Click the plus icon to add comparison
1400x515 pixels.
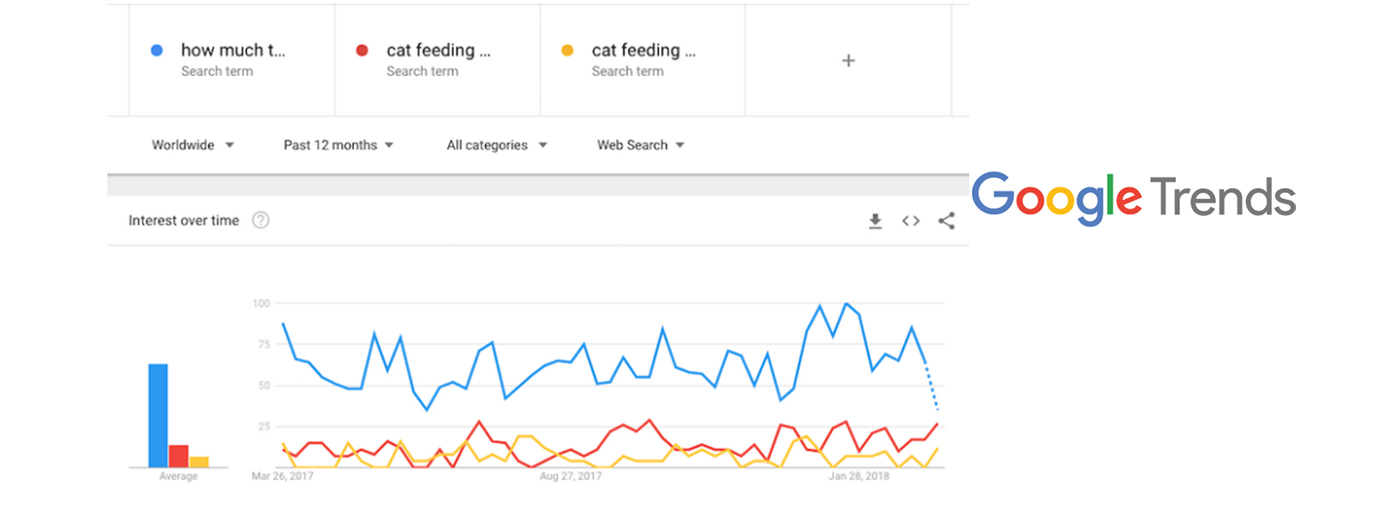coord(848,61)
